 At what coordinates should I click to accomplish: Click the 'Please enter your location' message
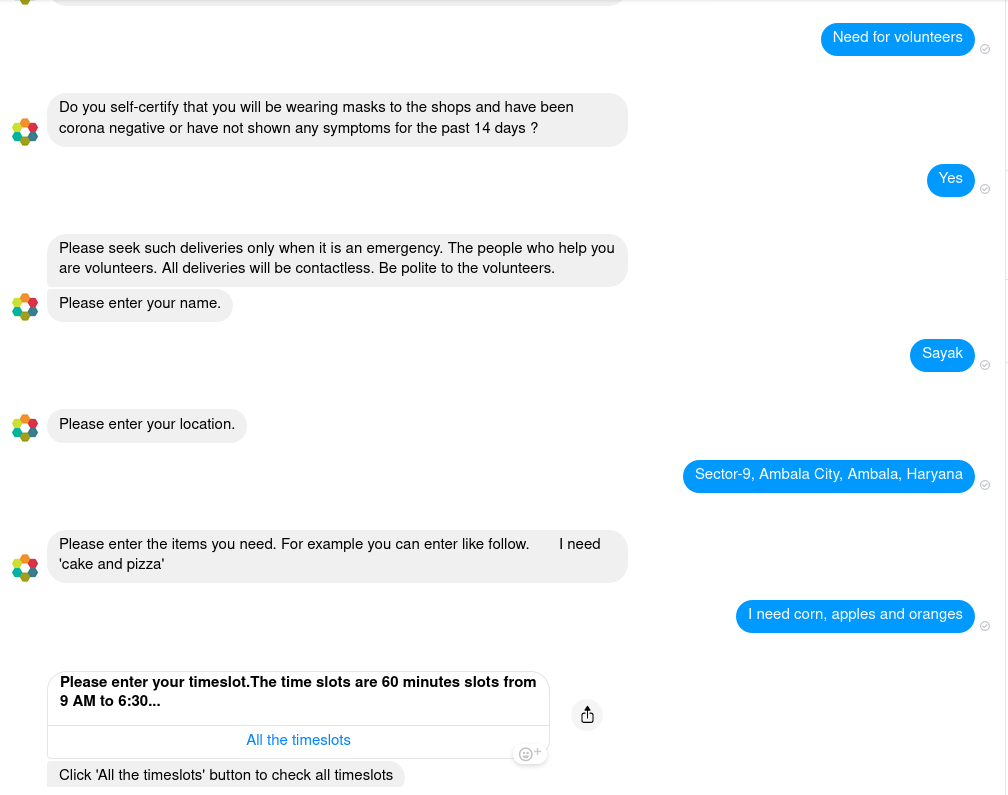click(x=147, y=425)
